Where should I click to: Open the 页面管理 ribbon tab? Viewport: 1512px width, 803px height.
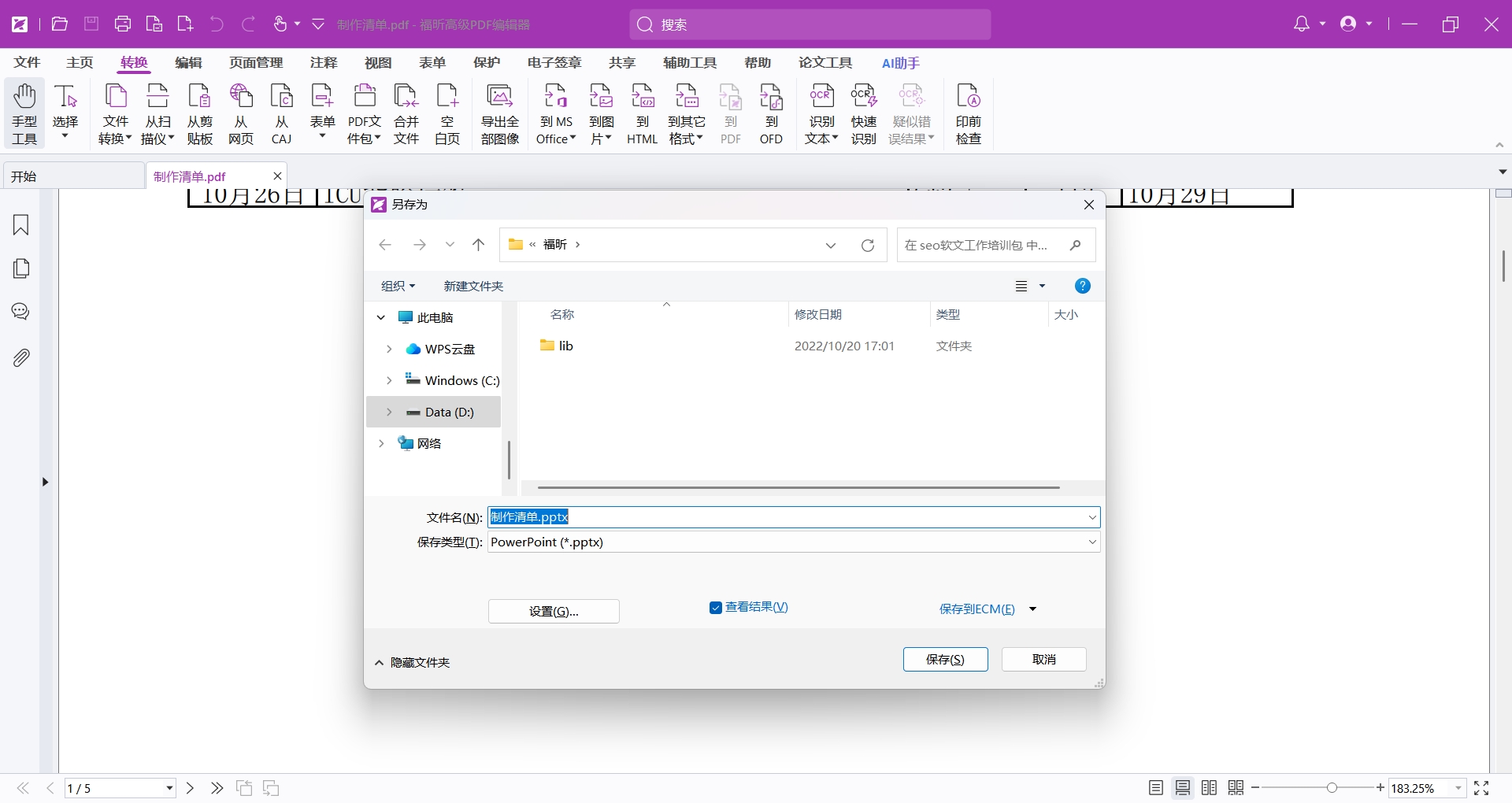click(x=256, y=63)
